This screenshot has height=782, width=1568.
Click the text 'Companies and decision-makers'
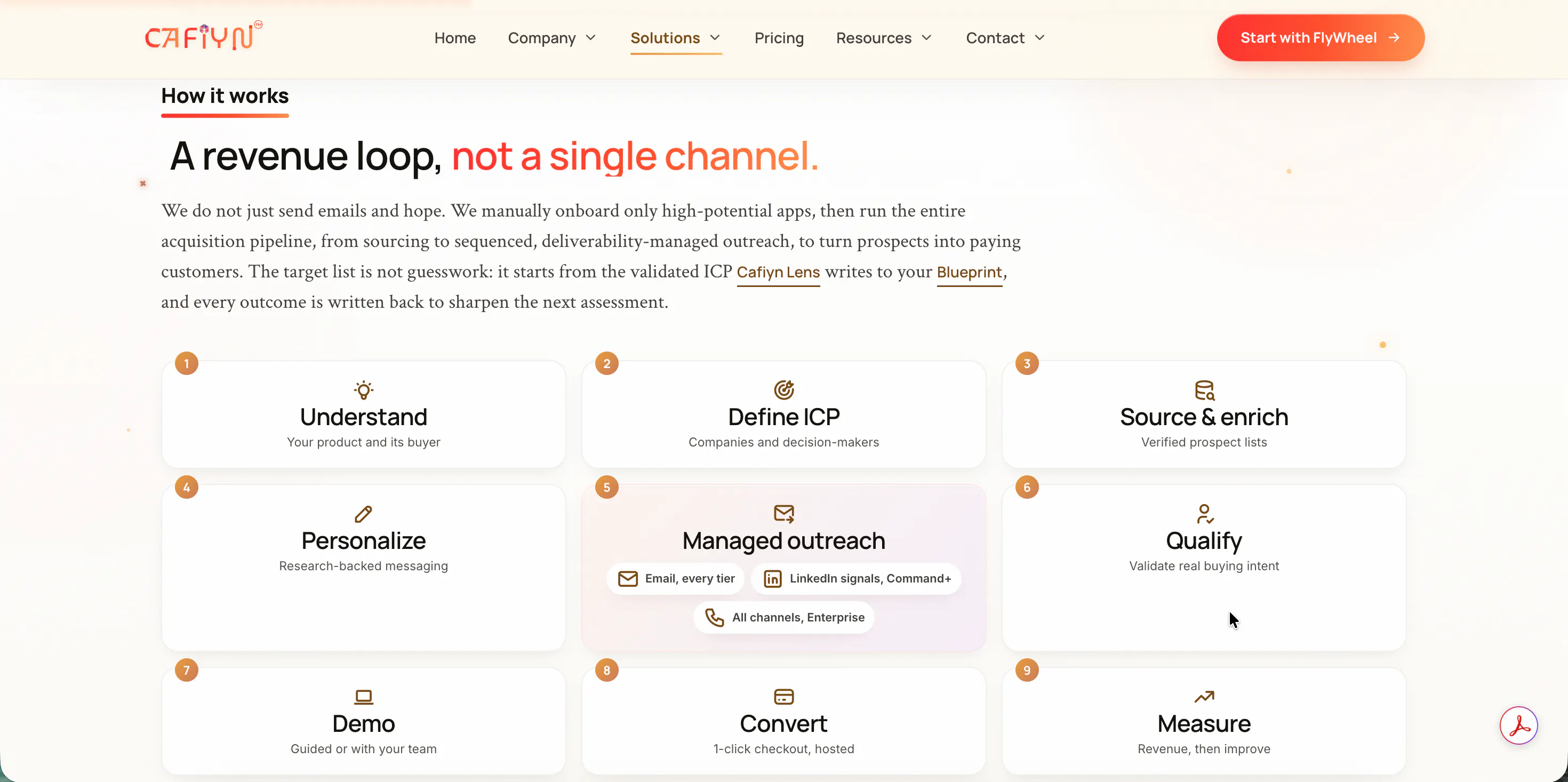783,442
